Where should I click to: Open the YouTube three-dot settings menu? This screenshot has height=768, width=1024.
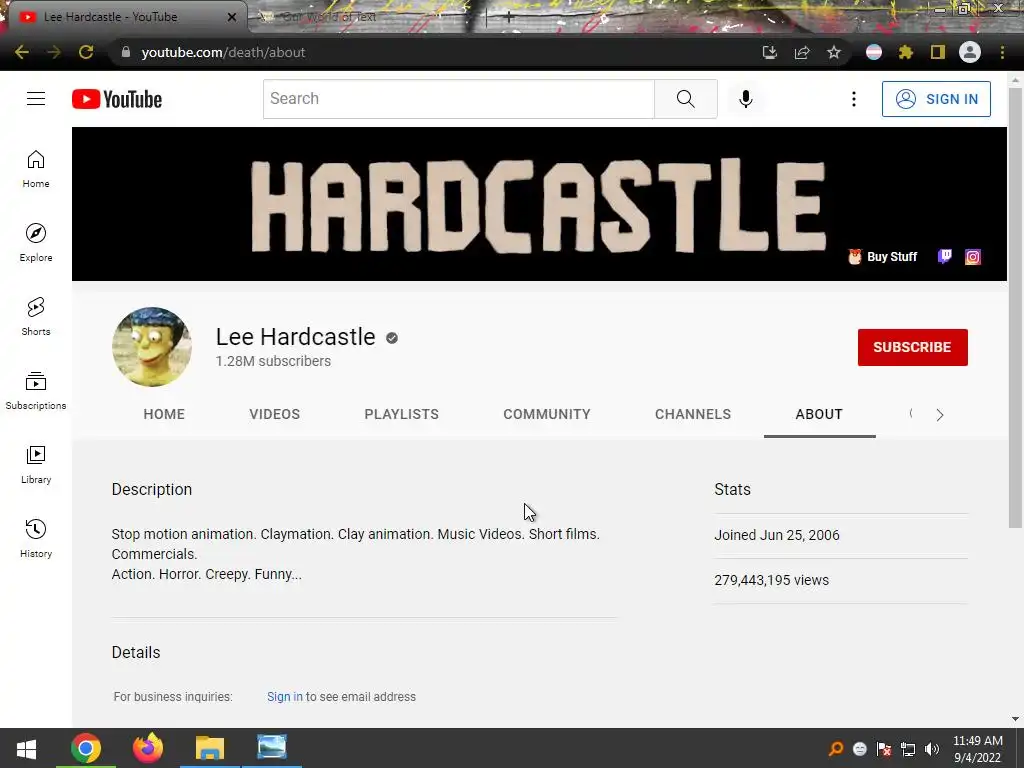point(854,99)
